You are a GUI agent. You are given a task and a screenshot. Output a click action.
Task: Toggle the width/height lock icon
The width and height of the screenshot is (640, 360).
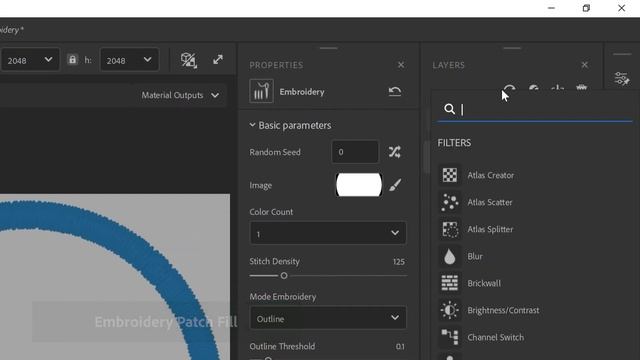click(72, 60)
